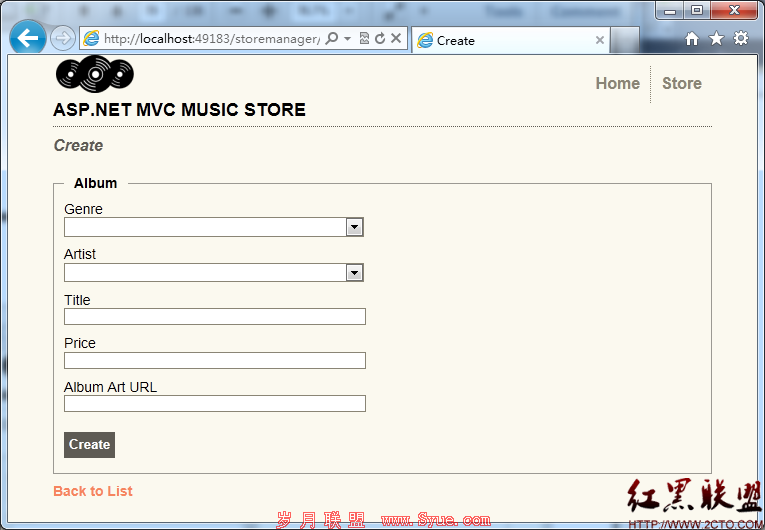Submit the form with Create button
The image size is (765, 530).
coord(89,445)
